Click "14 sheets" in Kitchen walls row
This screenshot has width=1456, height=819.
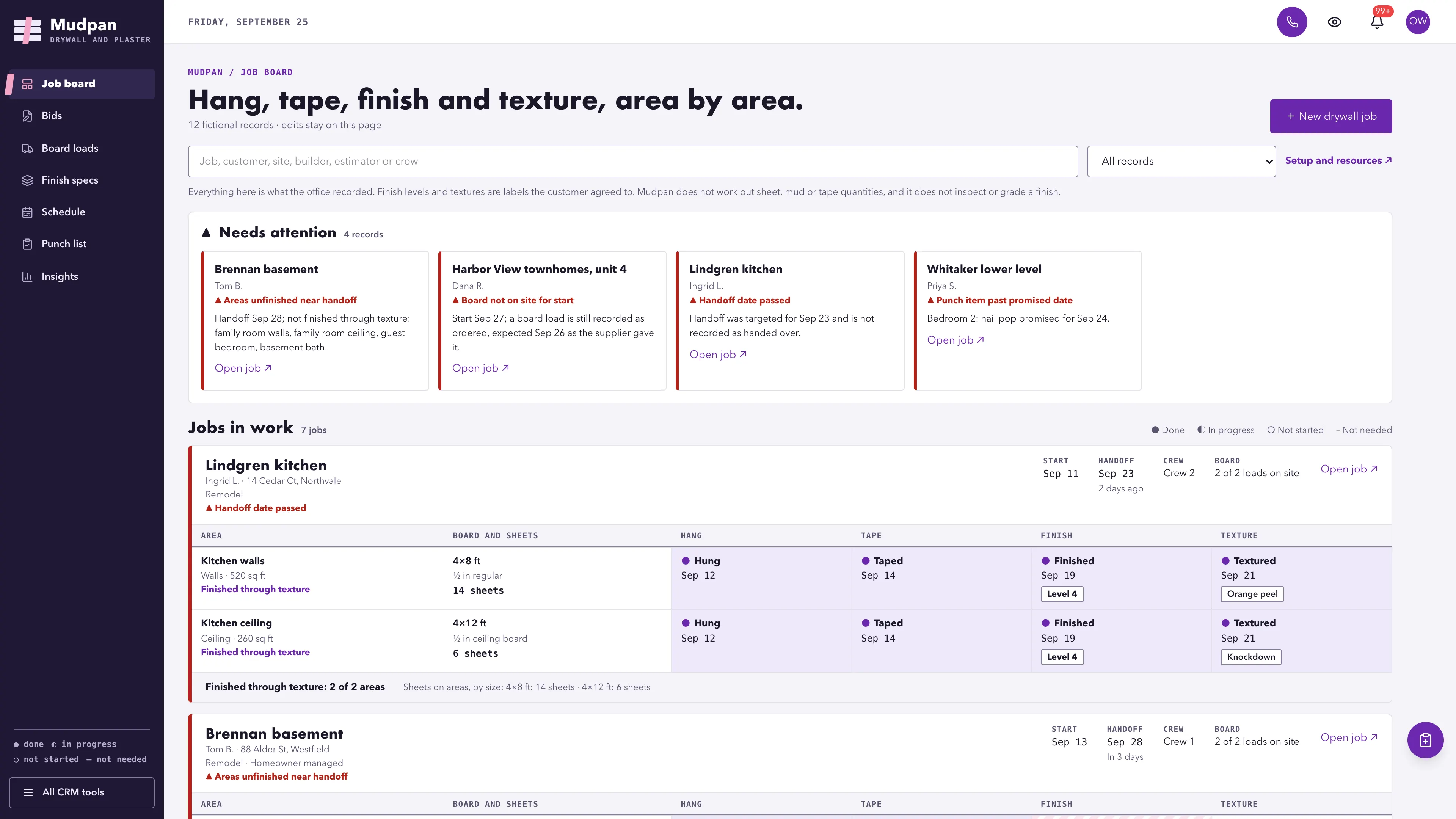coord(478,591)
